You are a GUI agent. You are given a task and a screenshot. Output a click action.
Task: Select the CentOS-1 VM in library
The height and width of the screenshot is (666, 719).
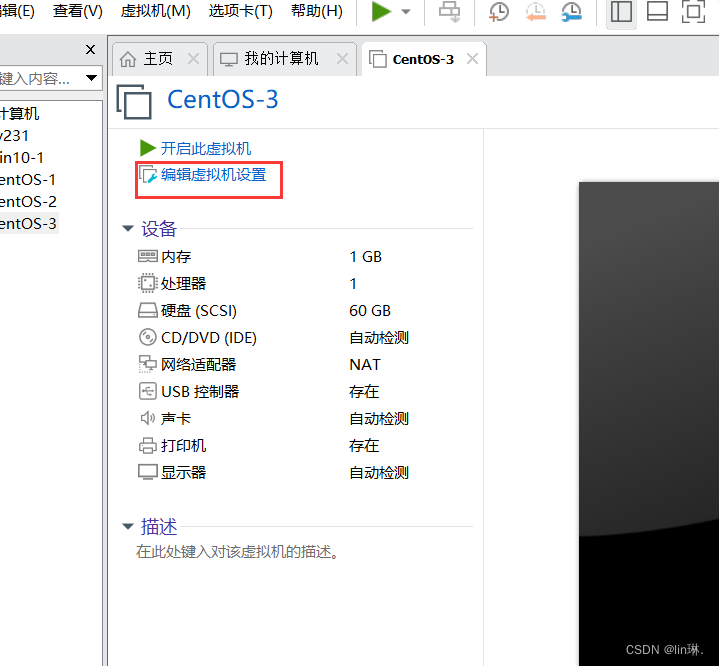pyautogui.click(x=28, y=179)
